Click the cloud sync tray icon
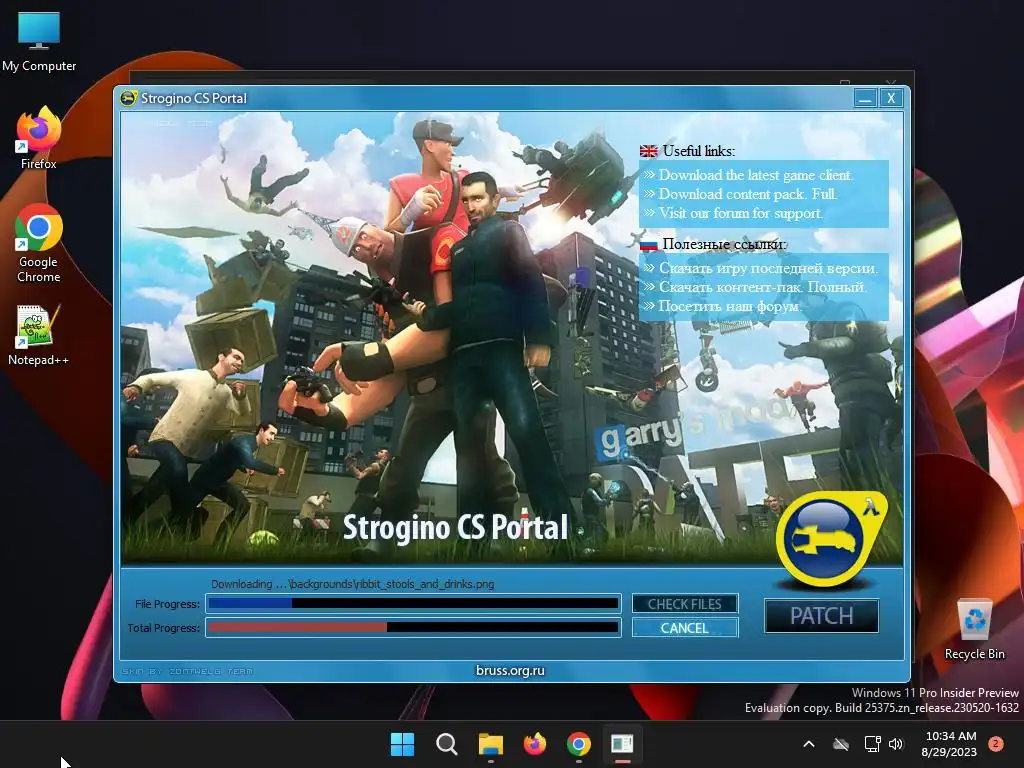The width and height of the screenshot is (1024, 768). (x=841, y=744)
